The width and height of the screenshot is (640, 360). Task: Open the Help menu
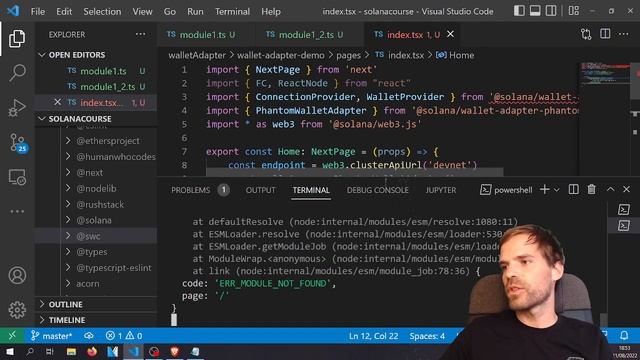pyautogui.click(x=271, y=11)
